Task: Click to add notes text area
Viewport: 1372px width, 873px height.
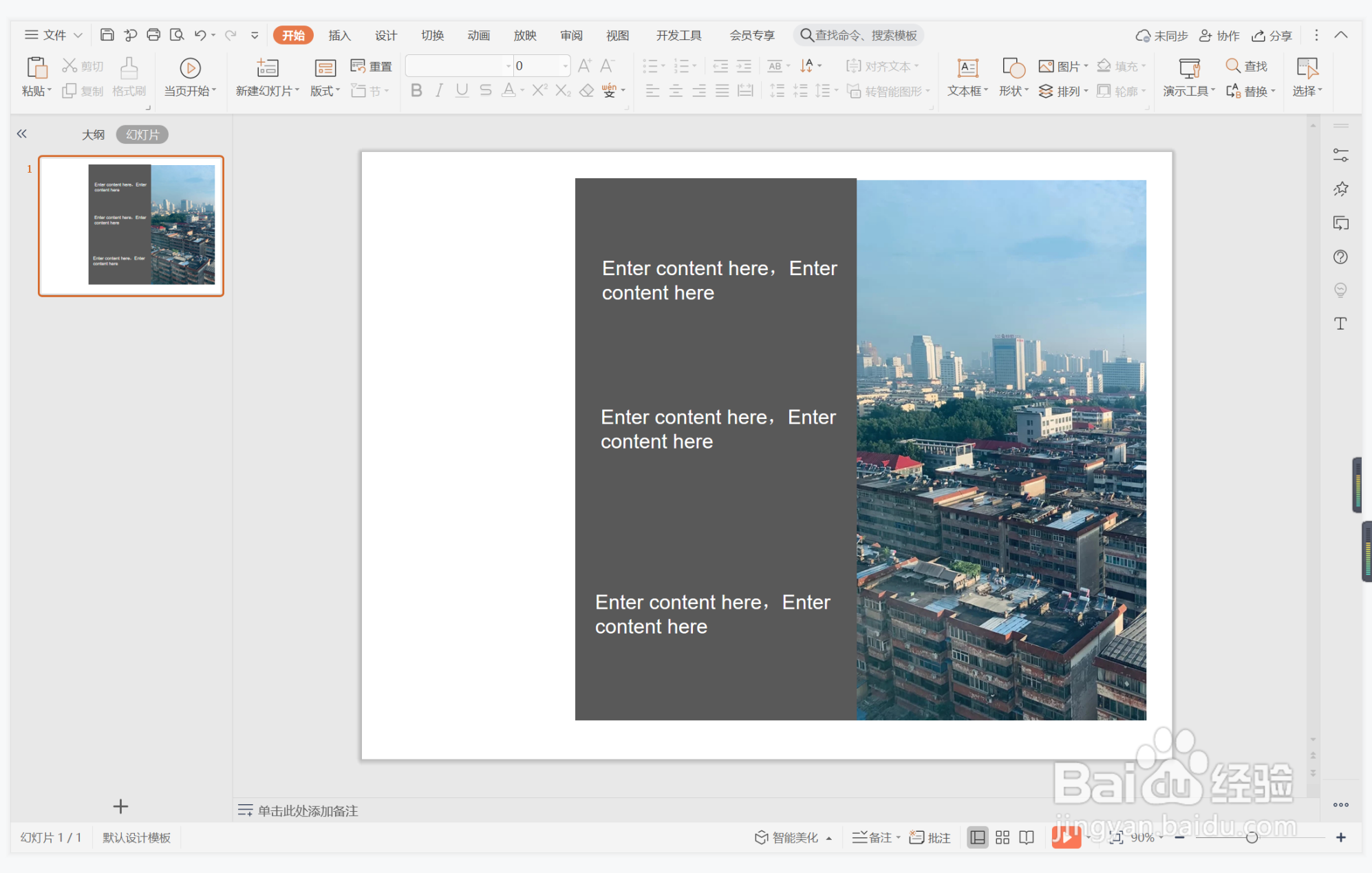Action: point(308,810)
